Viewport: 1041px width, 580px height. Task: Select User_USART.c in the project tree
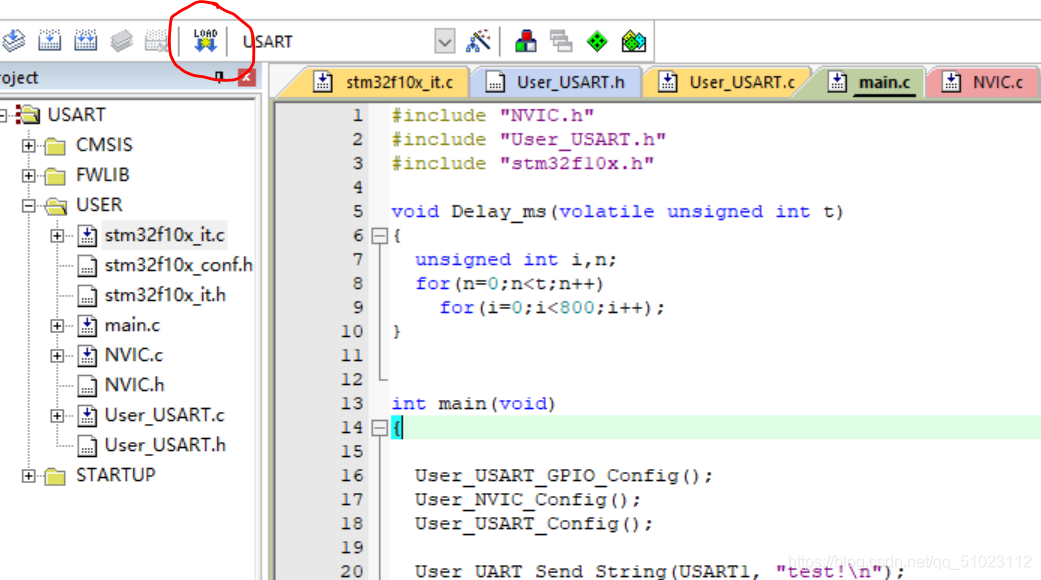click(x=165, y=415)
